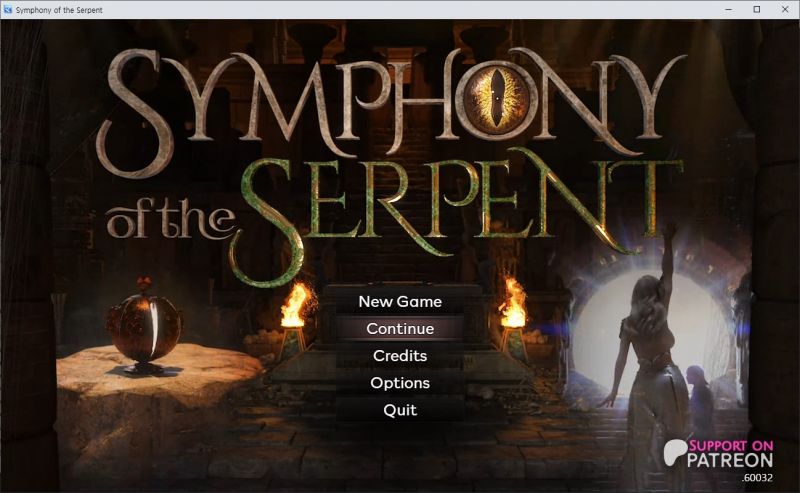Maximize the game window
Viewport: 800px width, 493px height.
click(x=757, y=10)
